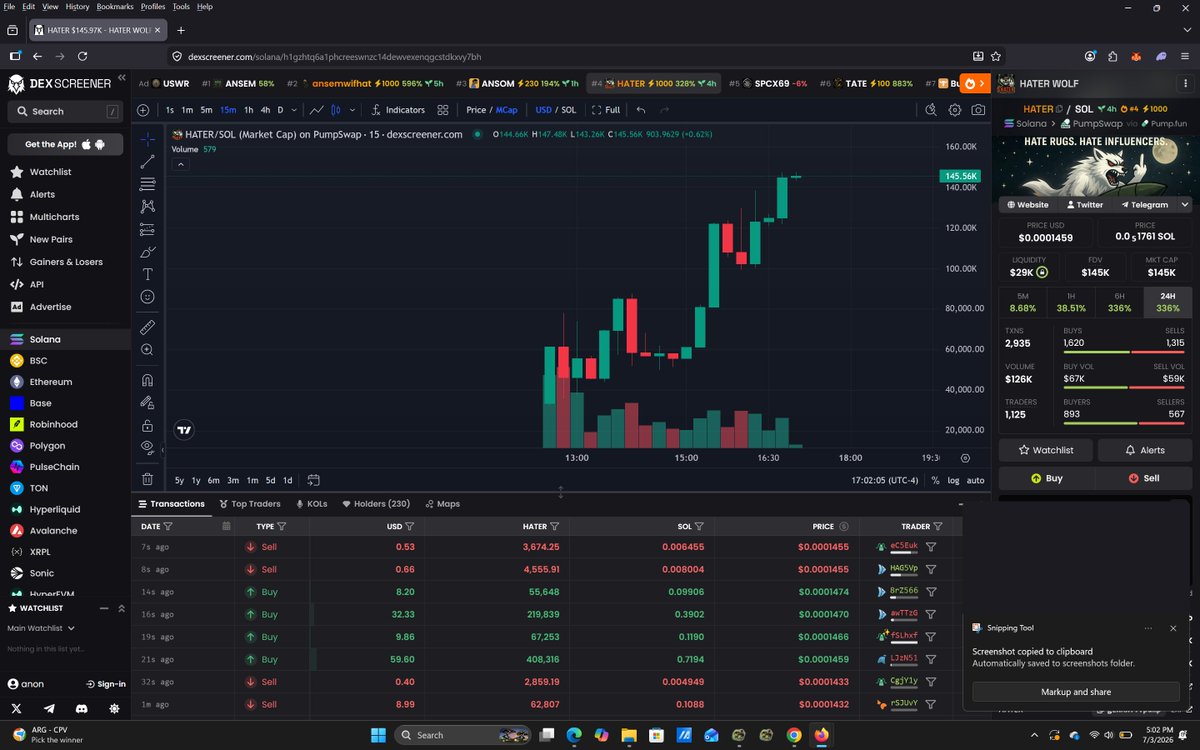Select the 24H stats tab
1200x750 pixels.
(1168, 302)
